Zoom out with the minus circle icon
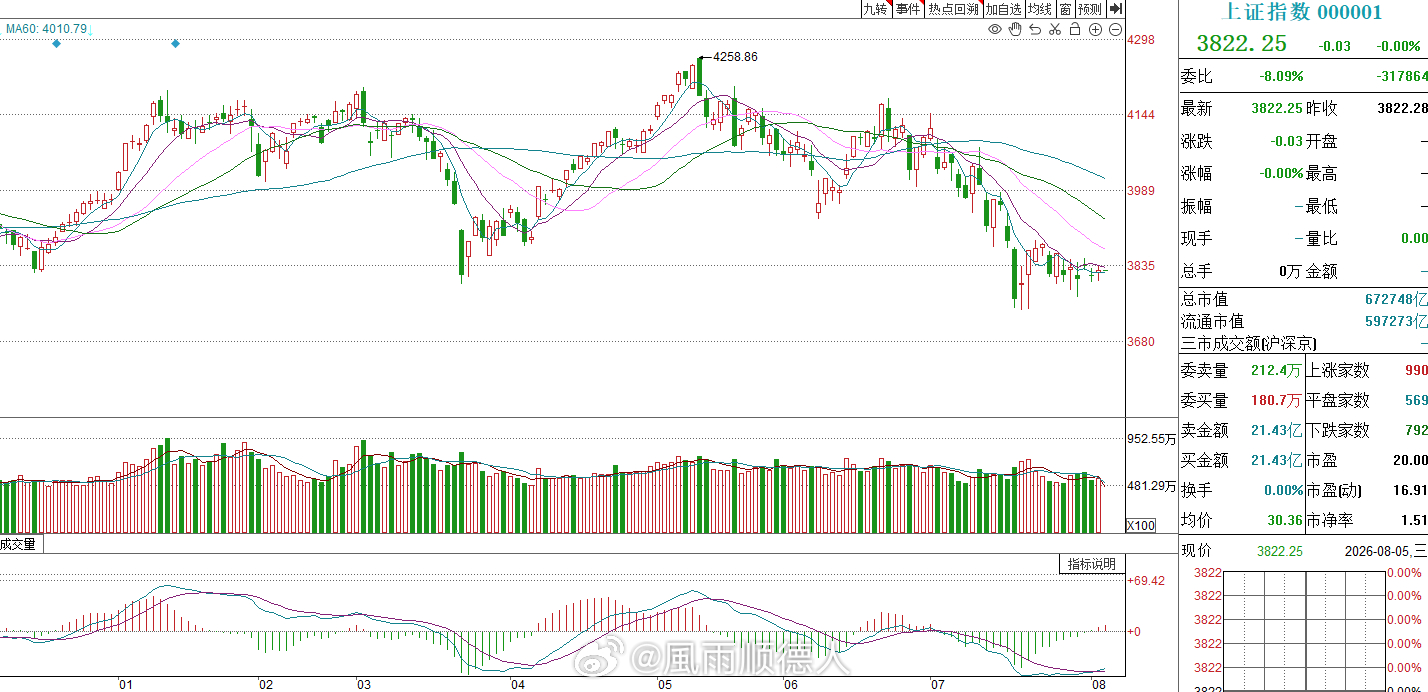The width and height of the screenshot is (1428, 692). tap(1115, 30)
